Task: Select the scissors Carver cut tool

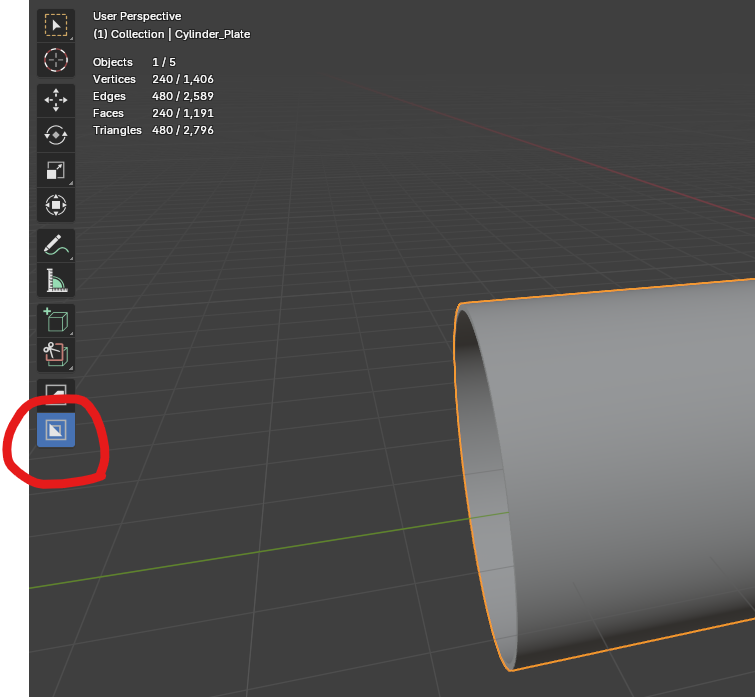Action: (56, 355)
